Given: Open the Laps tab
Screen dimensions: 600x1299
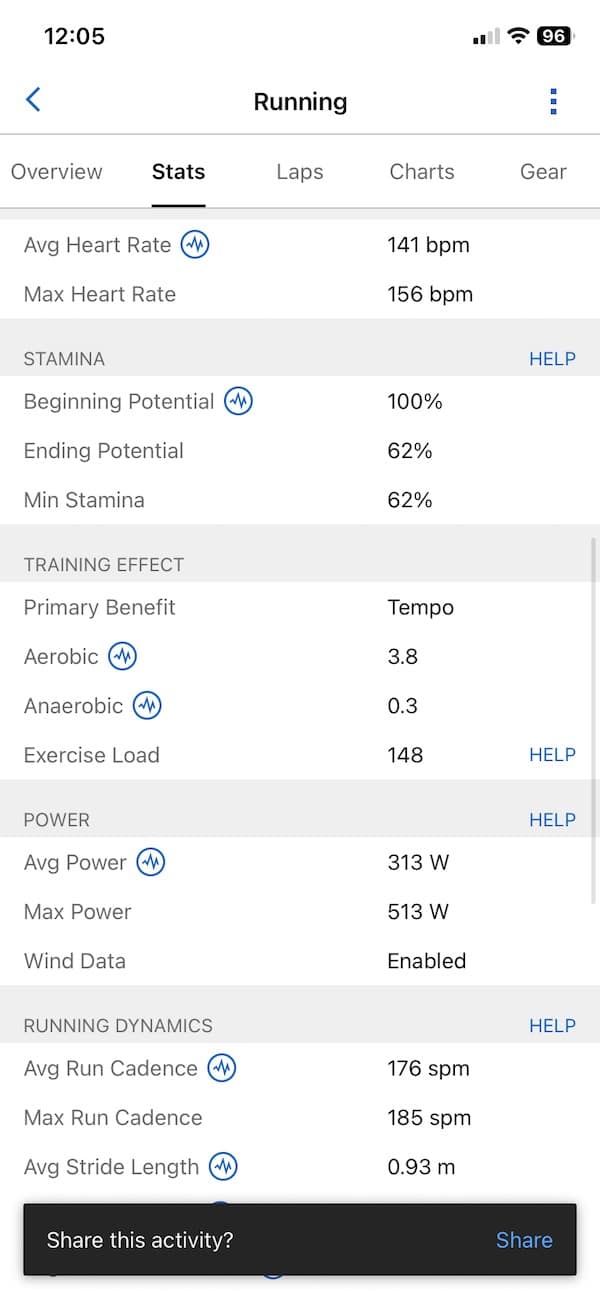Looking at the screenshot, I should (300, 172).
